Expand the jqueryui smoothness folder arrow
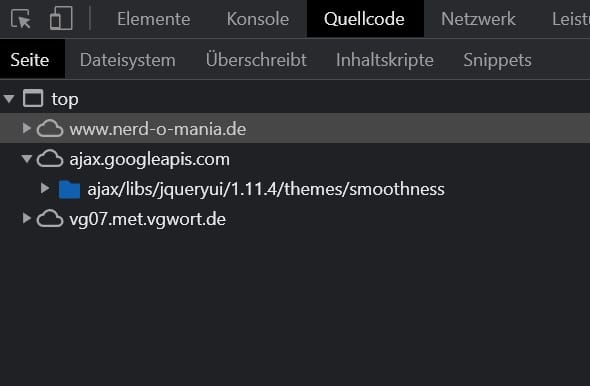This screenshot has height=386, width=590. pyautogui.click(x=45, y=188)
